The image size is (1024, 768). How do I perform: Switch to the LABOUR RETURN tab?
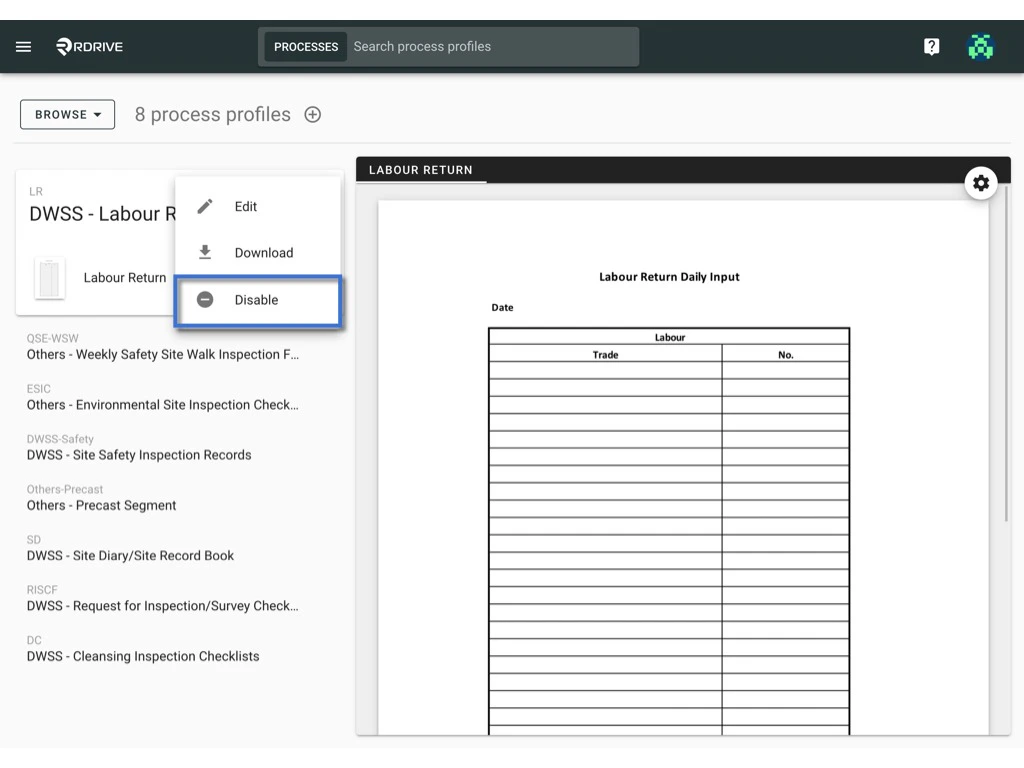421,170
